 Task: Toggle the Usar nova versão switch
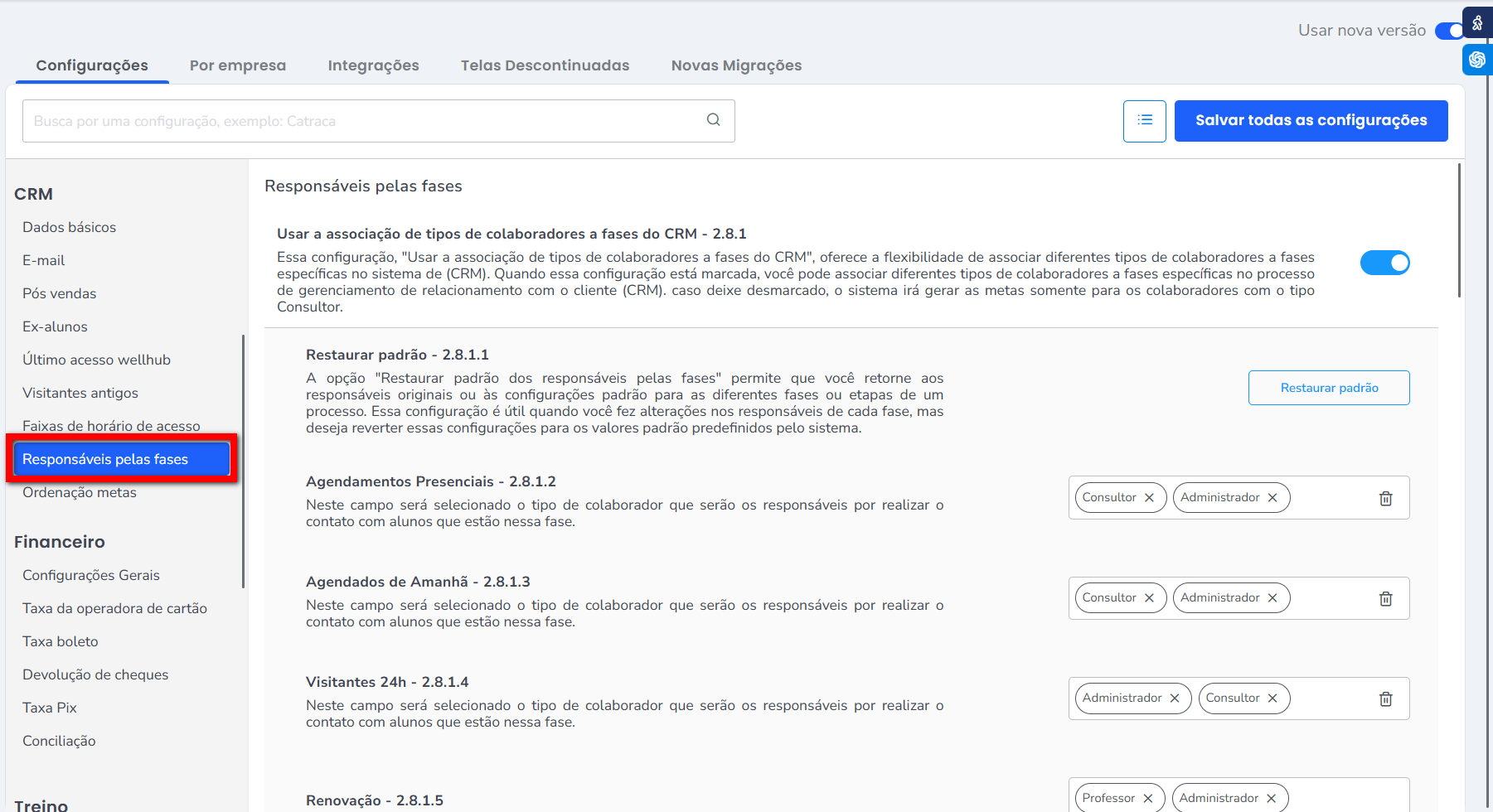1449,31
